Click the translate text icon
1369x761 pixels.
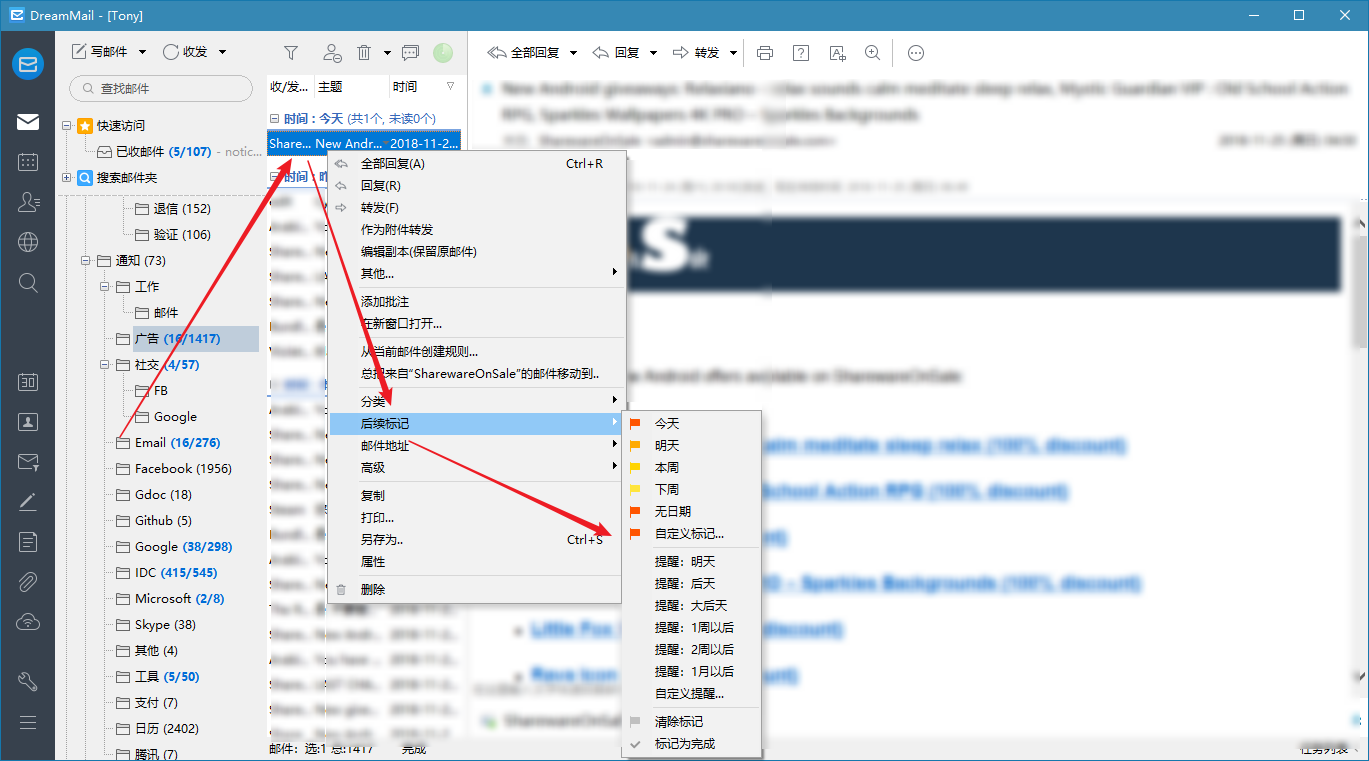pos(837,53)
